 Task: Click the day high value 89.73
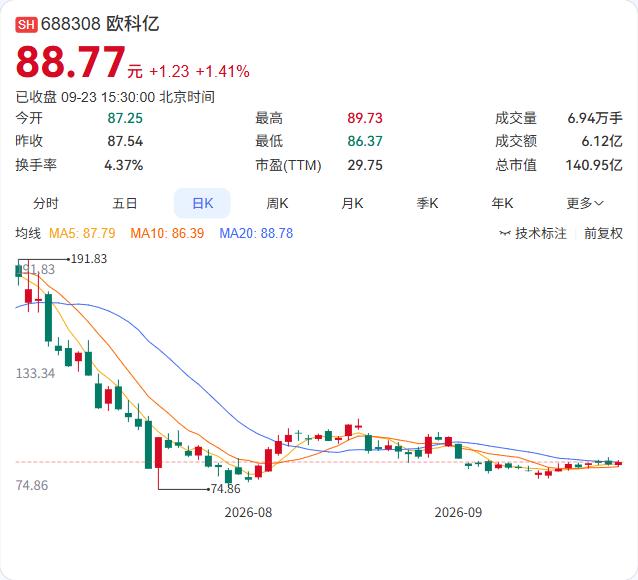point(365,118)
